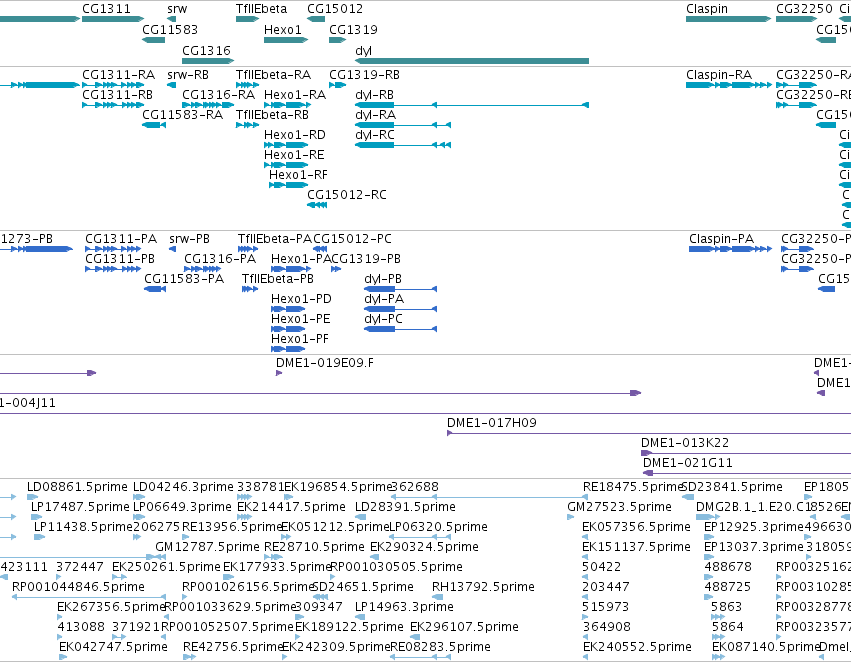Click the CG11583-PA protein label
Image resolution: width=851 pixels, height=662 pixels.
pyautogui.click(x=184, y=278)
